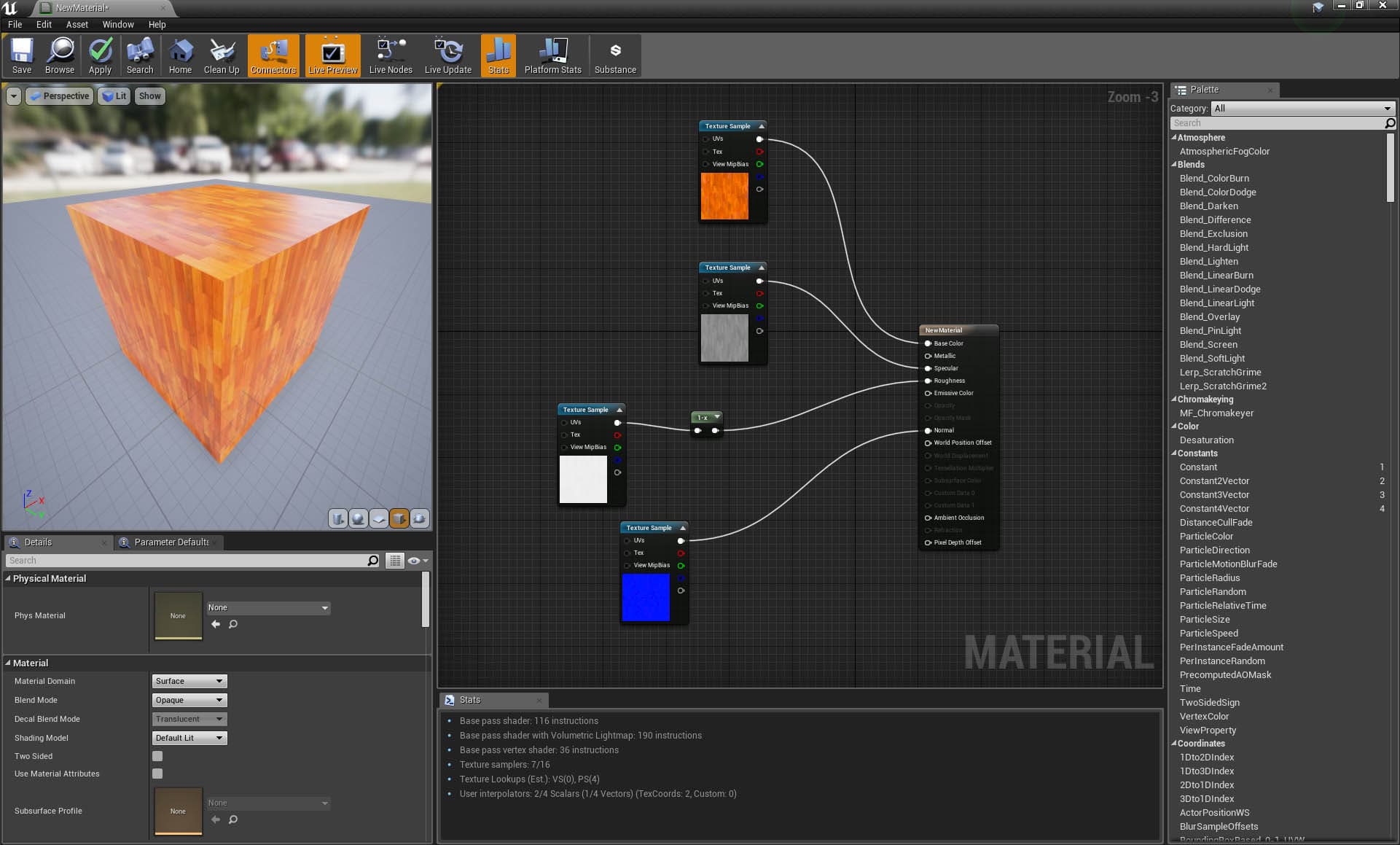Enable the Two Sided checkbox
This screenshot has height=845, width=1400.
coord(157,756)
